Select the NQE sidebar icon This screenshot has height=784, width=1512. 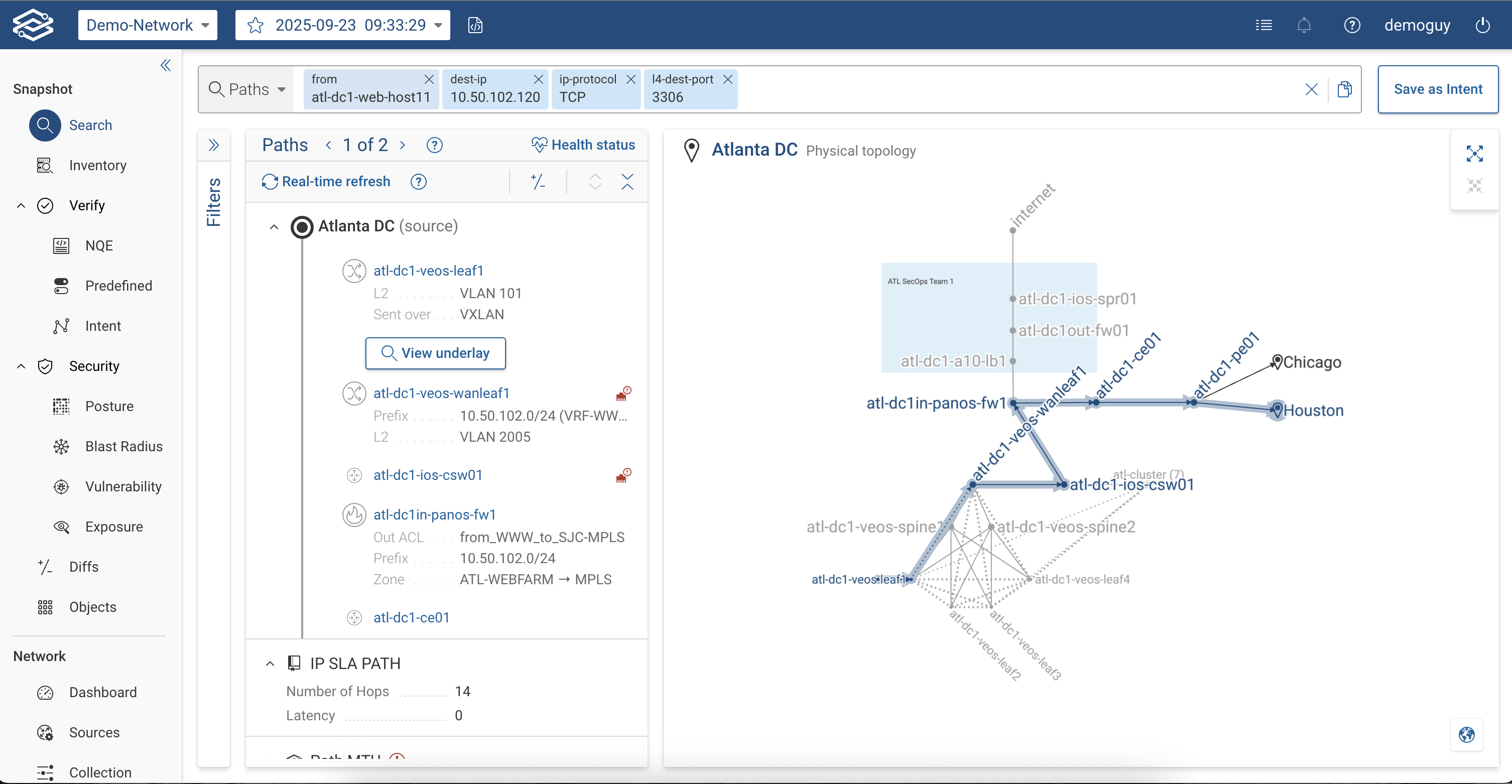click(x=61, y=245)
